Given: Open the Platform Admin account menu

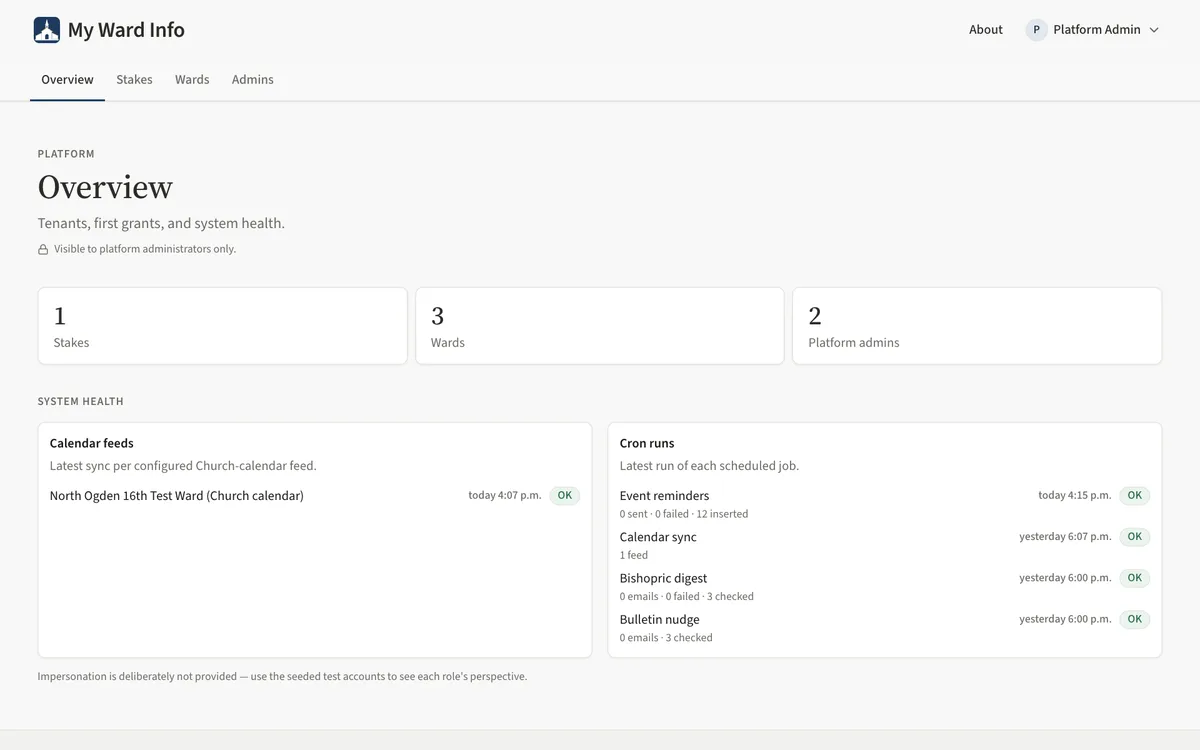Looking at the screenshot, I should tap(1093, 30).
